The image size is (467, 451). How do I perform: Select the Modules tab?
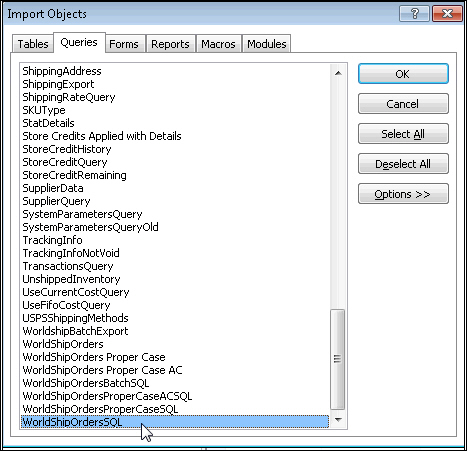coord(266,44)
